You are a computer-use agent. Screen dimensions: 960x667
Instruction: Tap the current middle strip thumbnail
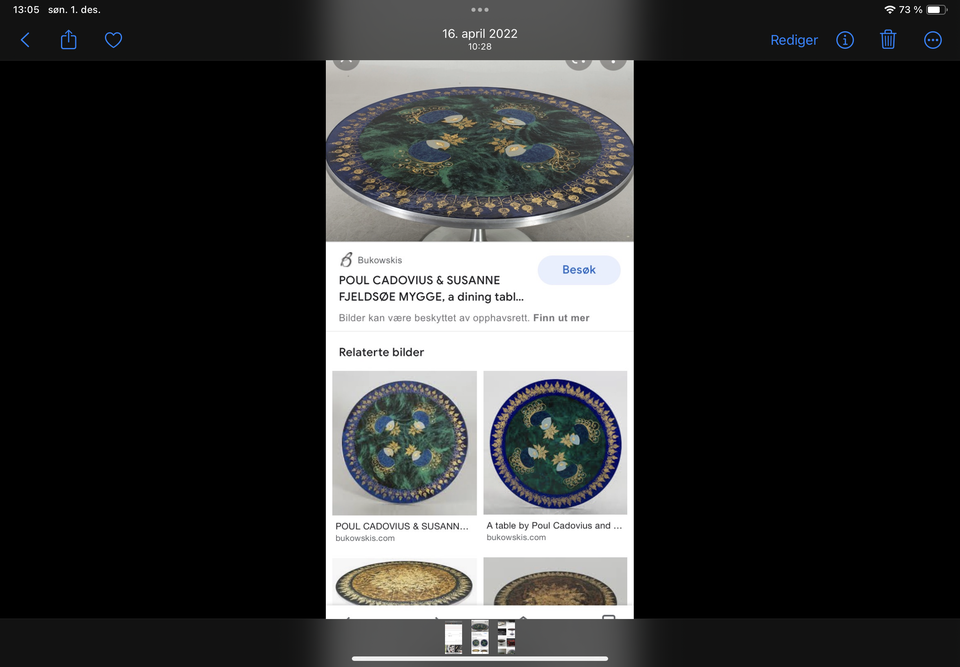point(480,637)
